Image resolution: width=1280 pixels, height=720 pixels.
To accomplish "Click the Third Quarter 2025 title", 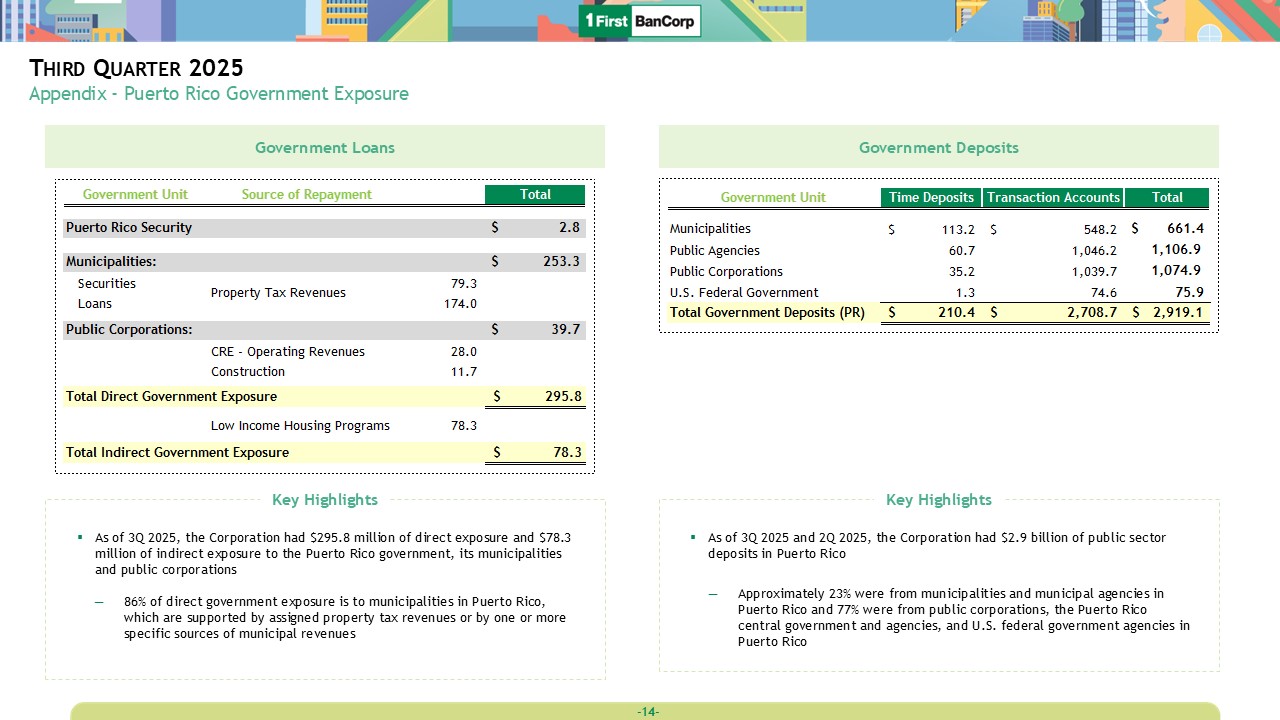I will pyautogui.click(x=136, y=68).
